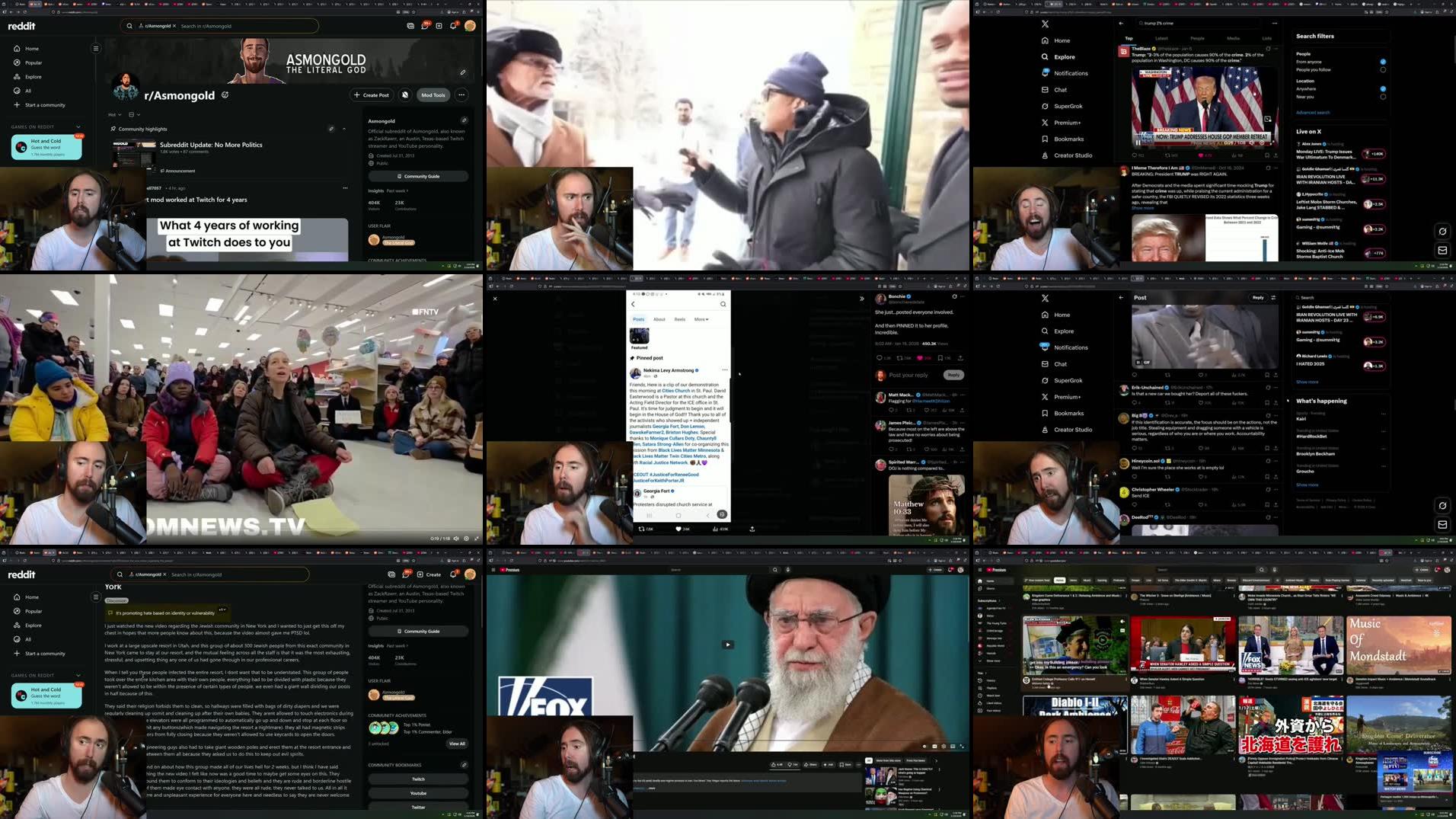Collapse the Community highlights section

(x=344, y=129)
